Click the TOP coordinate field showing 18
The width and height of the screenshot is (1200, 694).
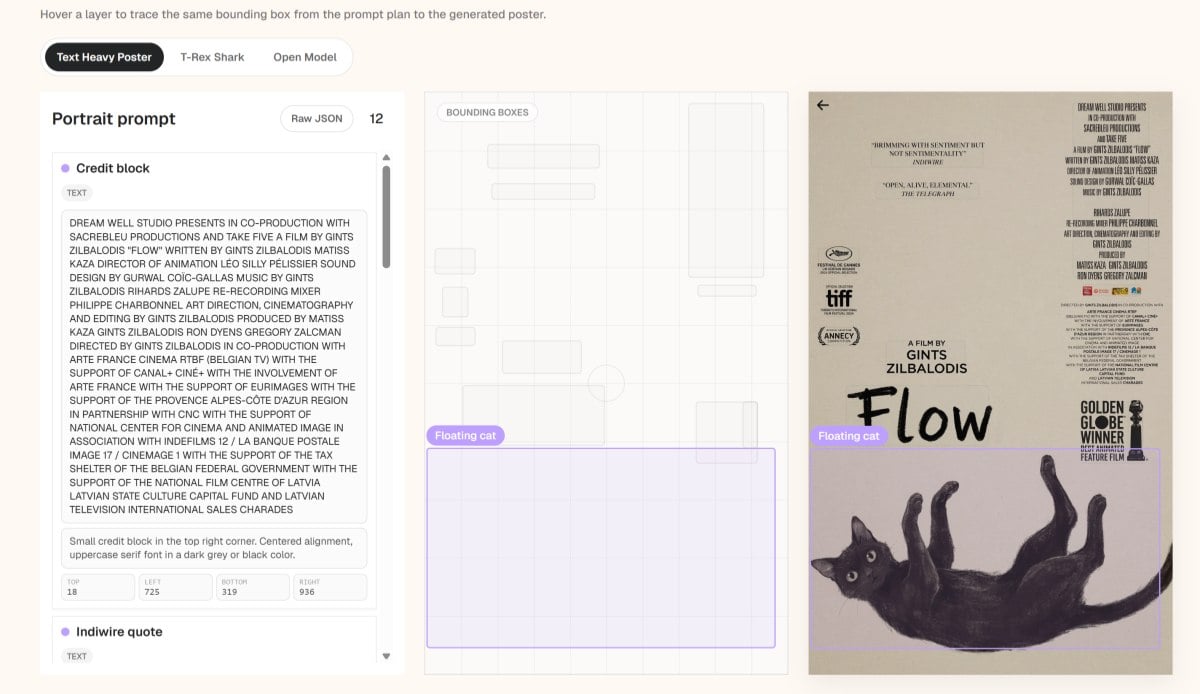98,587
